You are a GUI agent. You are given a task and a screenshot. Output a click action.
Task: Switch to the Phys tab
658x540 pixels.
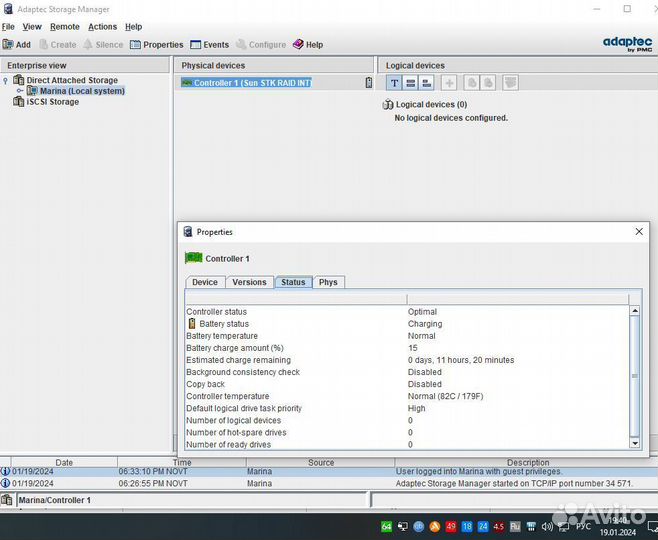click(328, 282)
